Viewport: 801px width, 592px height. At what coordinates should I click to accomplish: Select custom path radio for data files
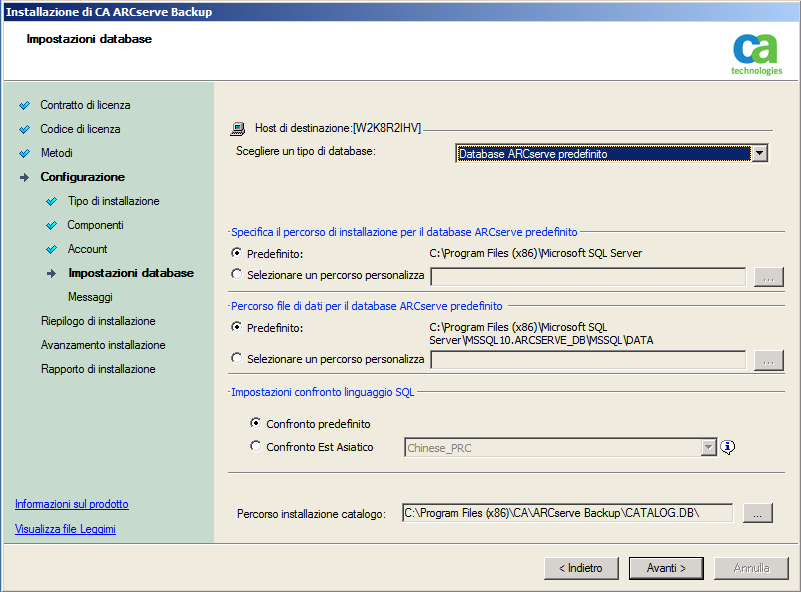coord(236,358)
